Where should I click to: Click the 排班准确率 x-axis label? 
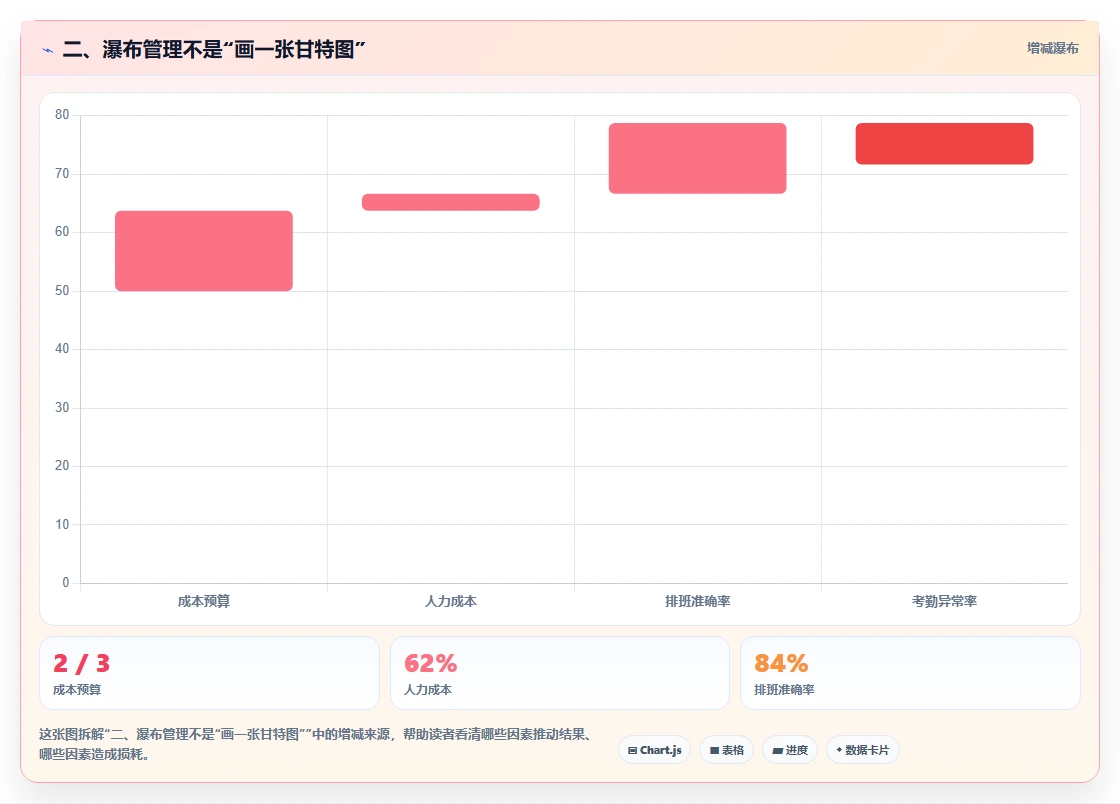pos(697,601)
